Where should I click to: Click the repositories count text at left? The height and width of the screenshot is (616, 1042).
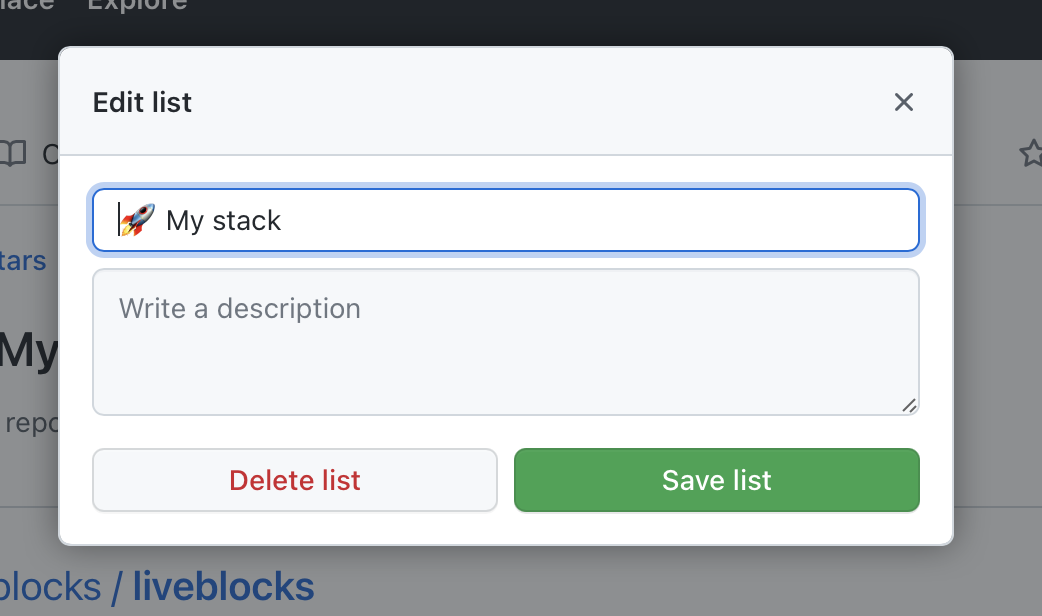30,423
